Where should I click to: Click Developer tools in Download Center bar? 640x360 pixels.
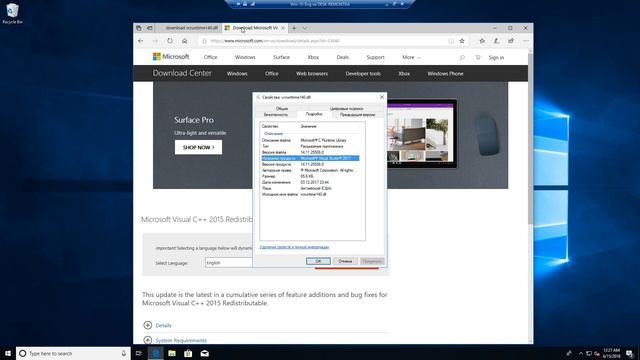363,74
